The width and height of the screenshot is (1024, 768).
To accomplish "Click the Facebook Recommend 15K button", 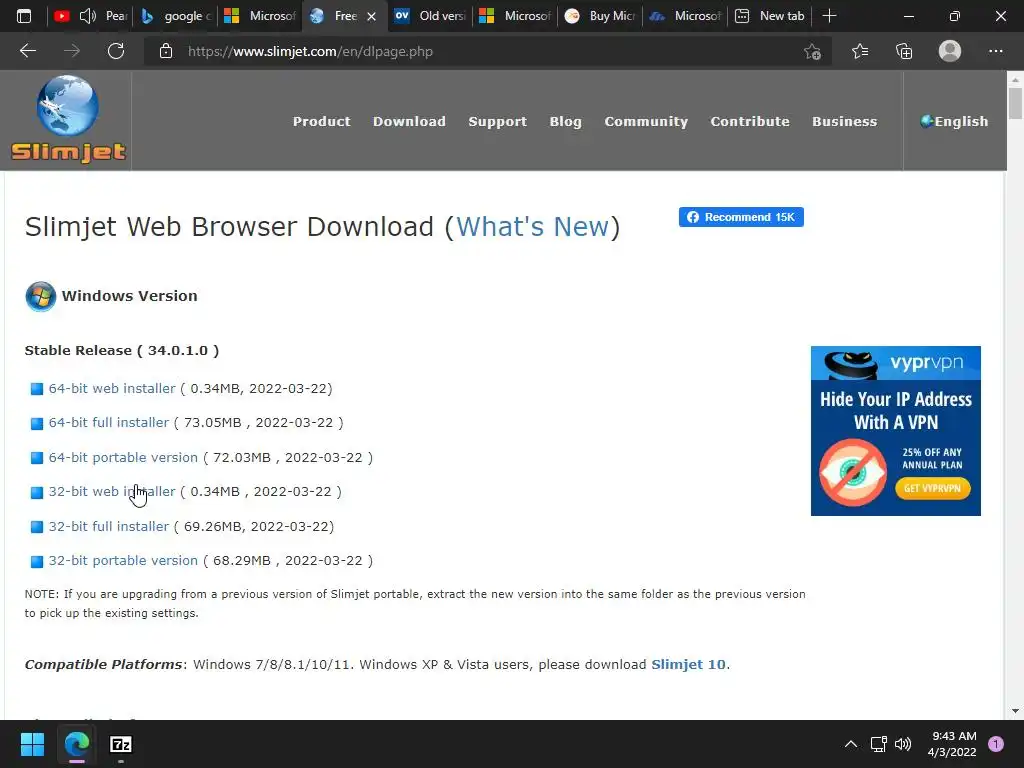I will pyautogui.click(x=741, y=217).
